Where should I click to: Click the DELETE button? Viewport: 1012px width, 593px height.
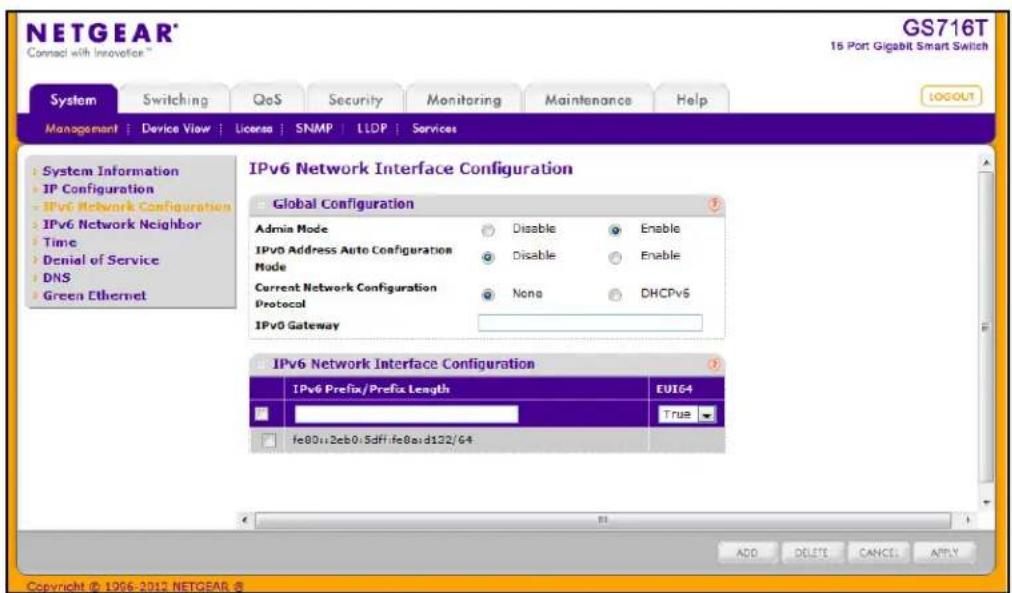(x=811, y=553)
